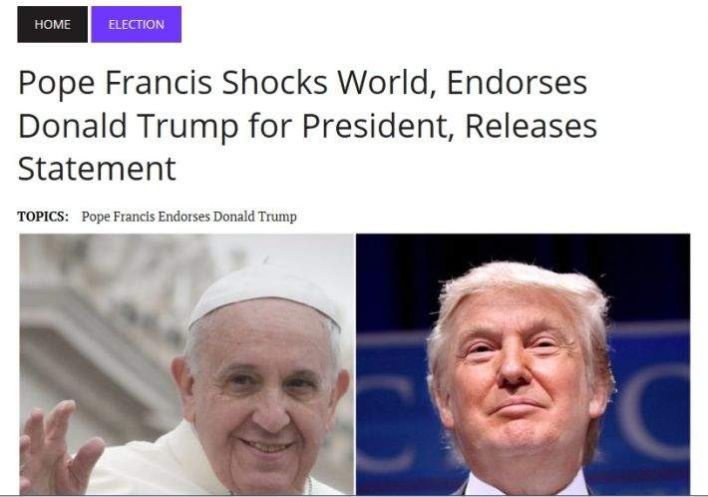Click 'Trump' in the headline text
708x497 pixels.
click(187, 126)
